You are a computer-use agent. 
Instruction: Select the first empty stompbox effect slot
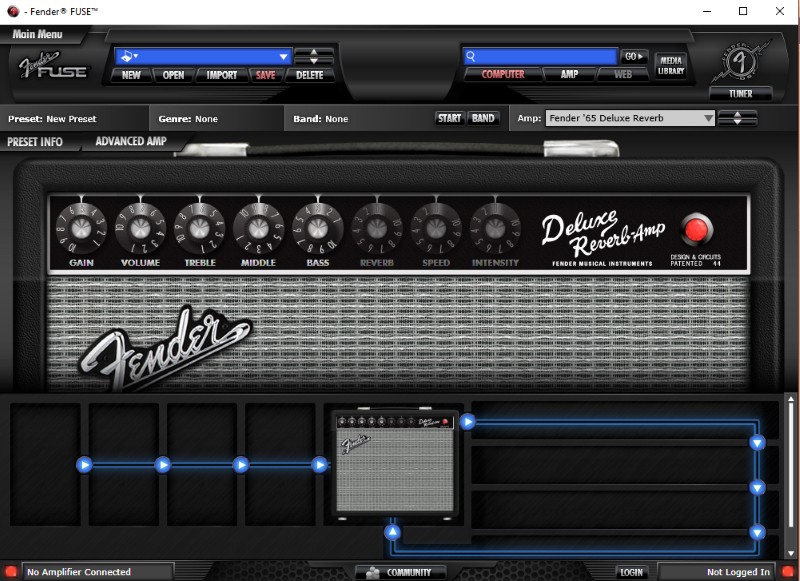pyautogui.click(x=46, y=464)
